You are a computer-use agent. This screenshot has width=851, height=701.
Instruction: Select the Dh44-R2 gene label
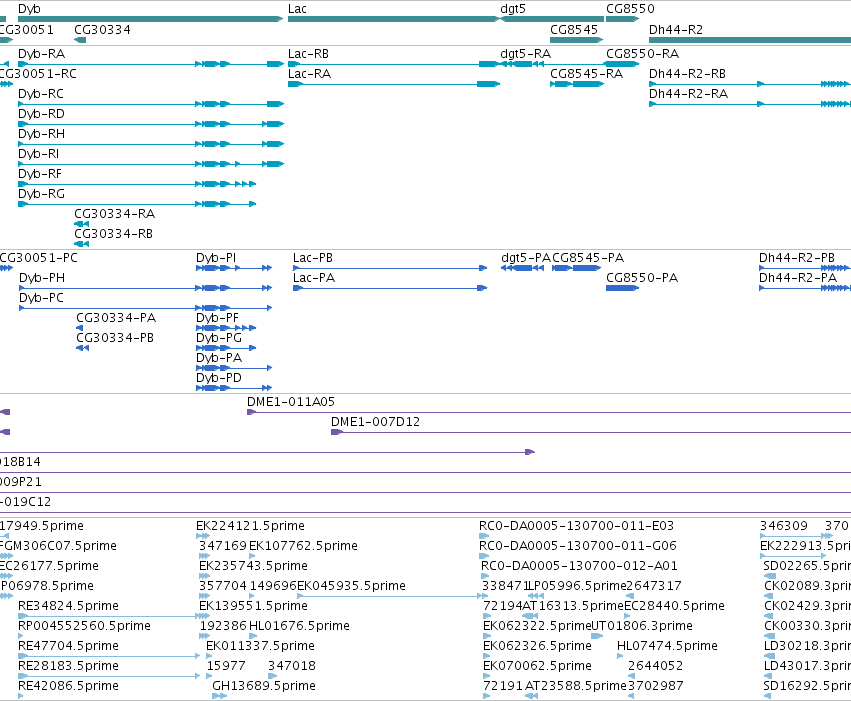pyautogui.click(x=676, y=30)
